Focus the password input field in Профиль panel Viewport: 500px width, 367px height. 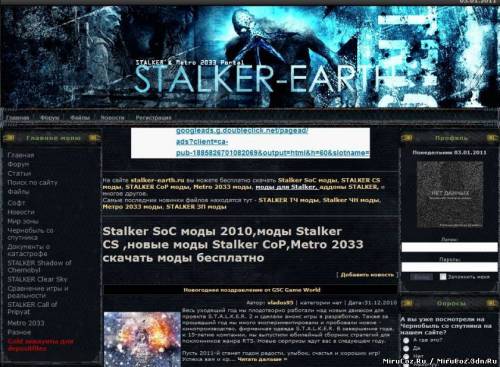(449, 267)
